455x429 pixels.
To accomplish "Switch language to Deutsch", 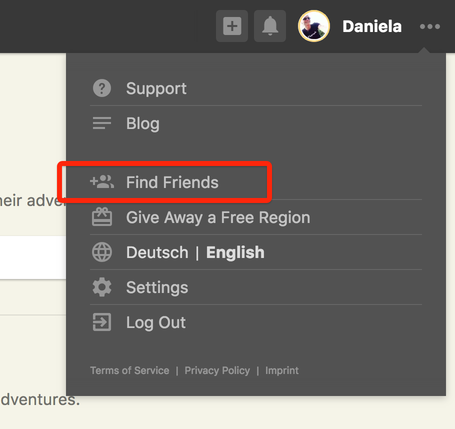I will [157, 252].
